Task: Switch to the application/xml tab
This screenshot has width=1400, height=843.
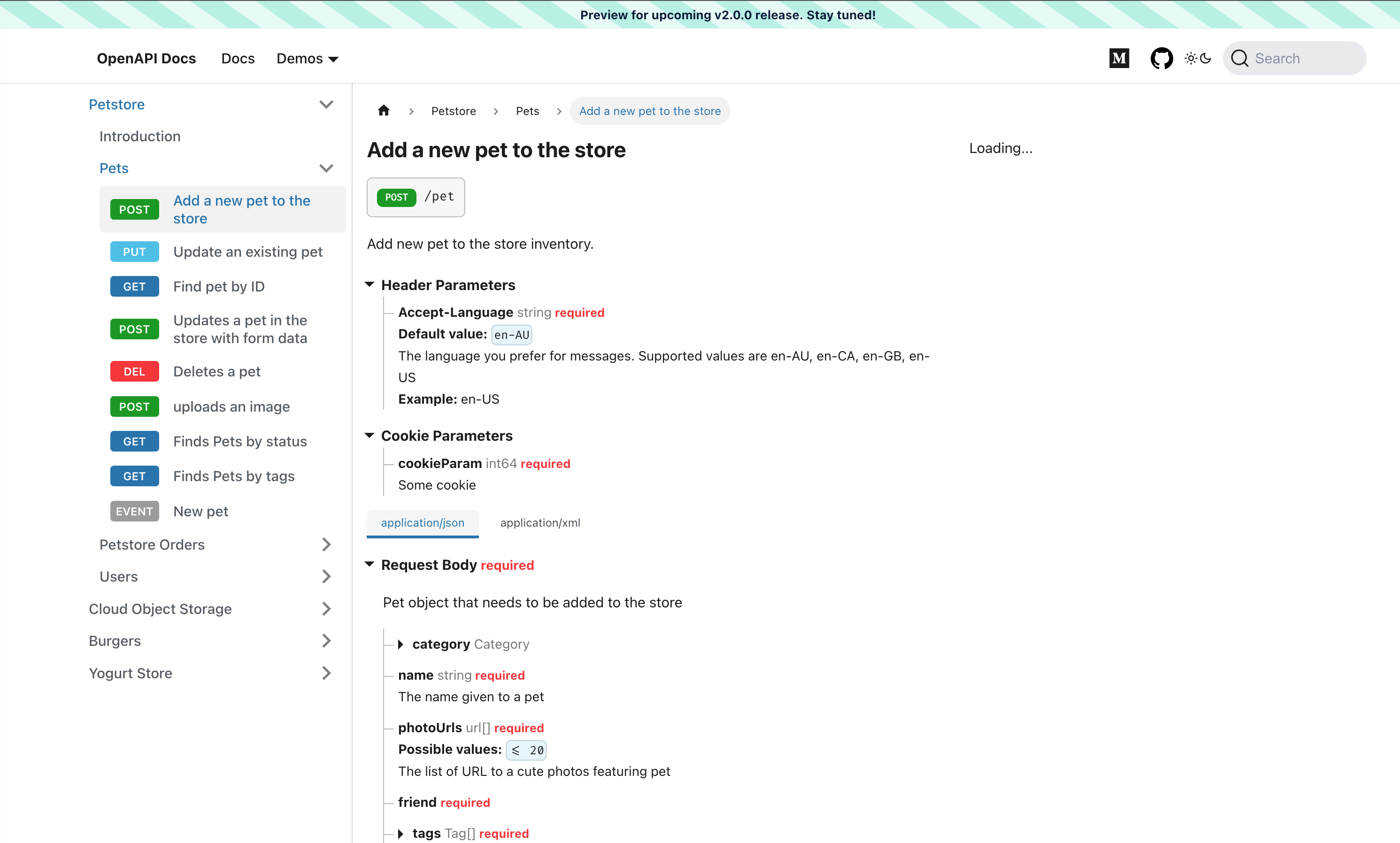Action: [540, 522]
